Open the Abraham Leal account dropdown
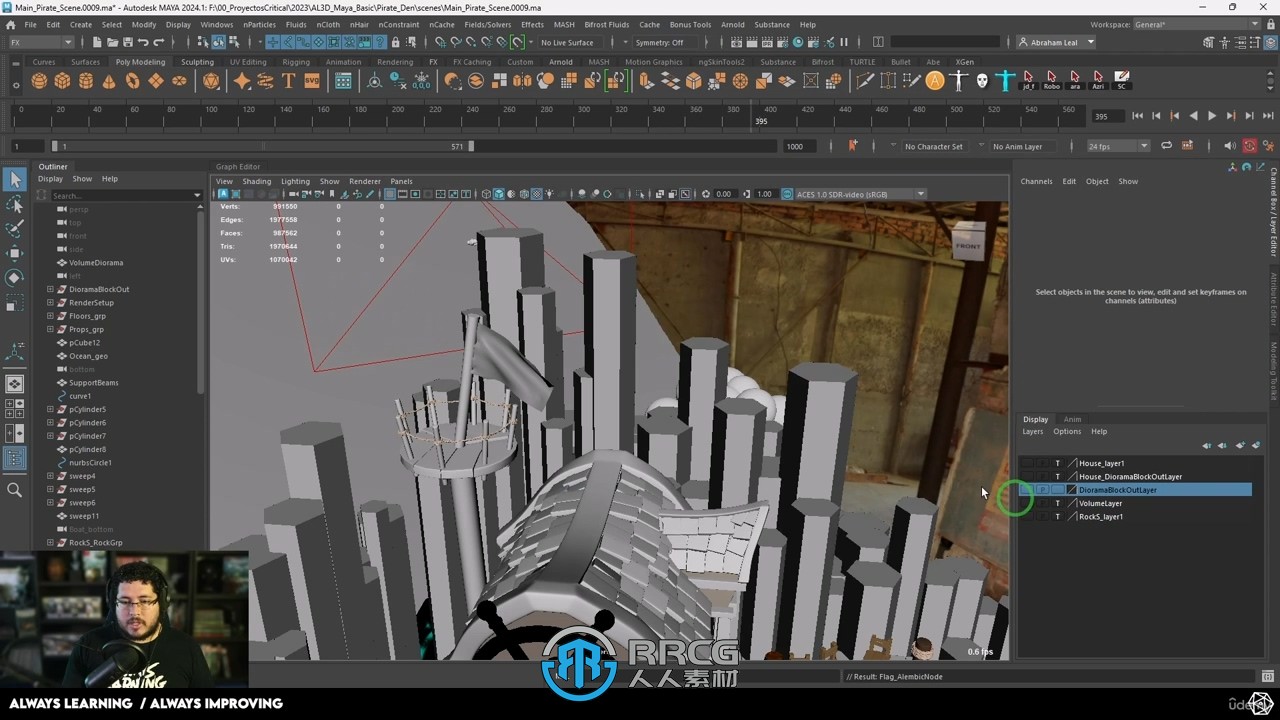This screenshot has width=1280, height=720. point(1056,42)
